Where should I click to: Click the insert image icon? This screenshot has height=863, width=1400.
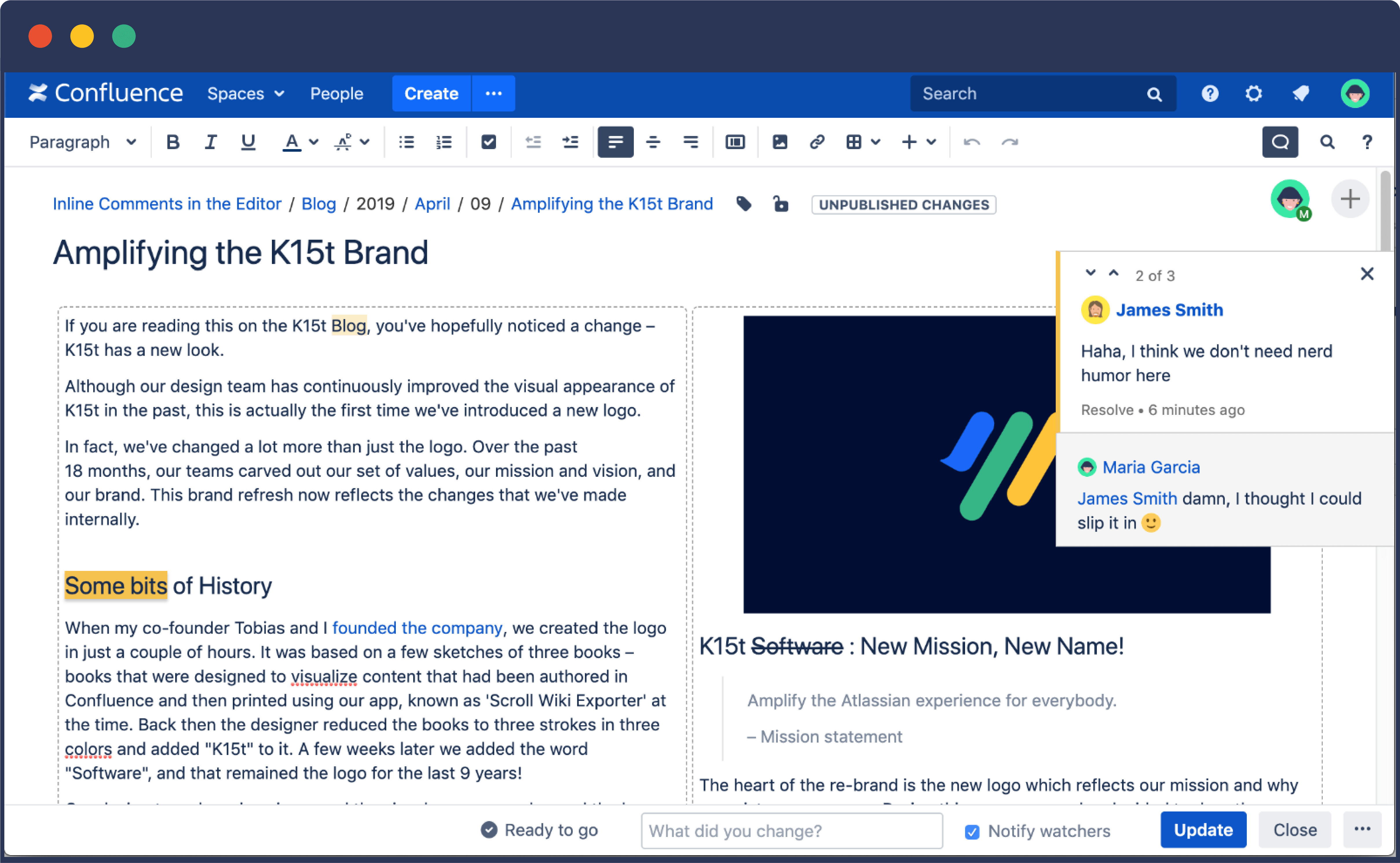tap(779, 141)
